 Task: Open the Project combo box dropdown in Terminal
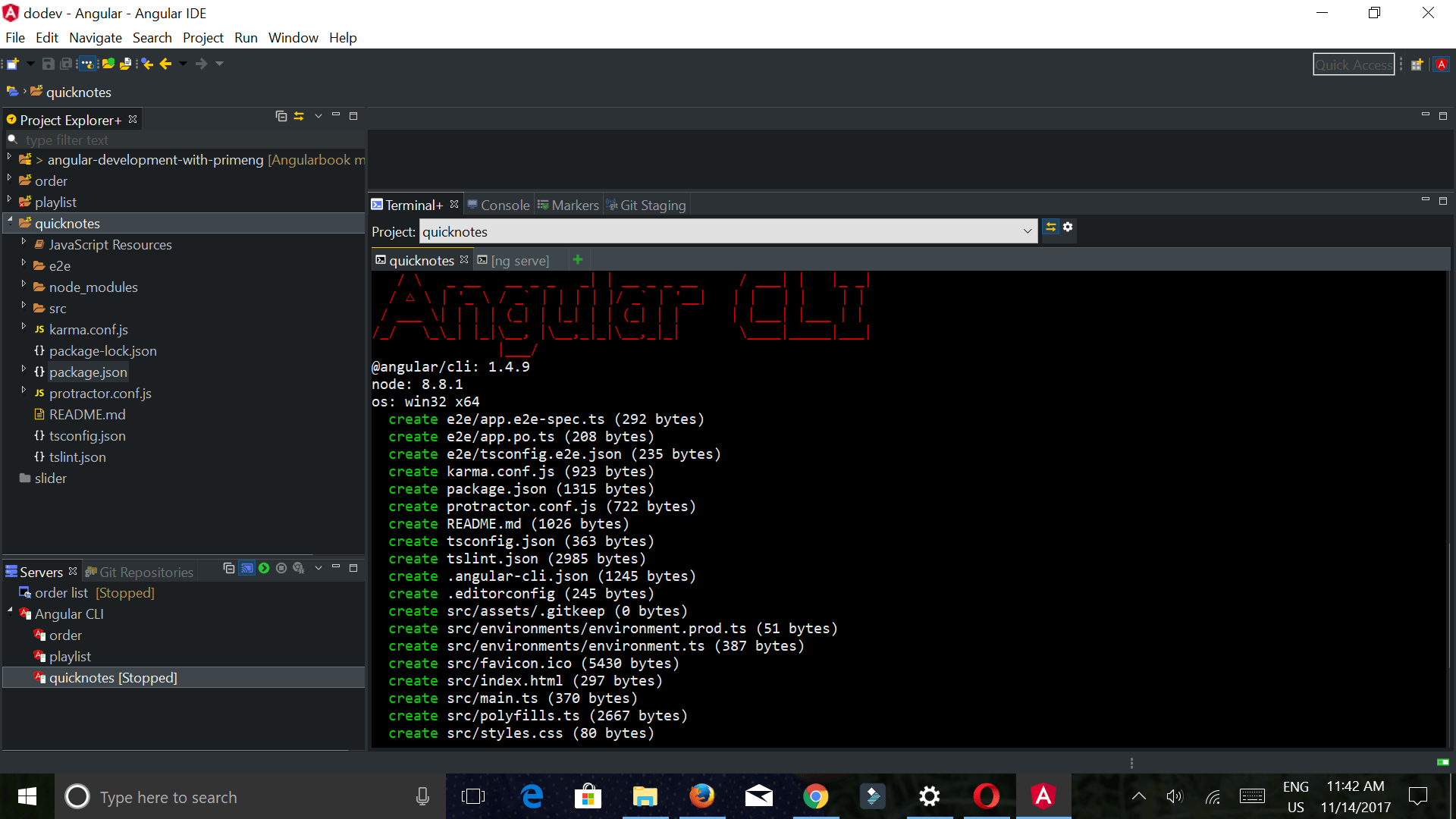[x=1027, y=231]
